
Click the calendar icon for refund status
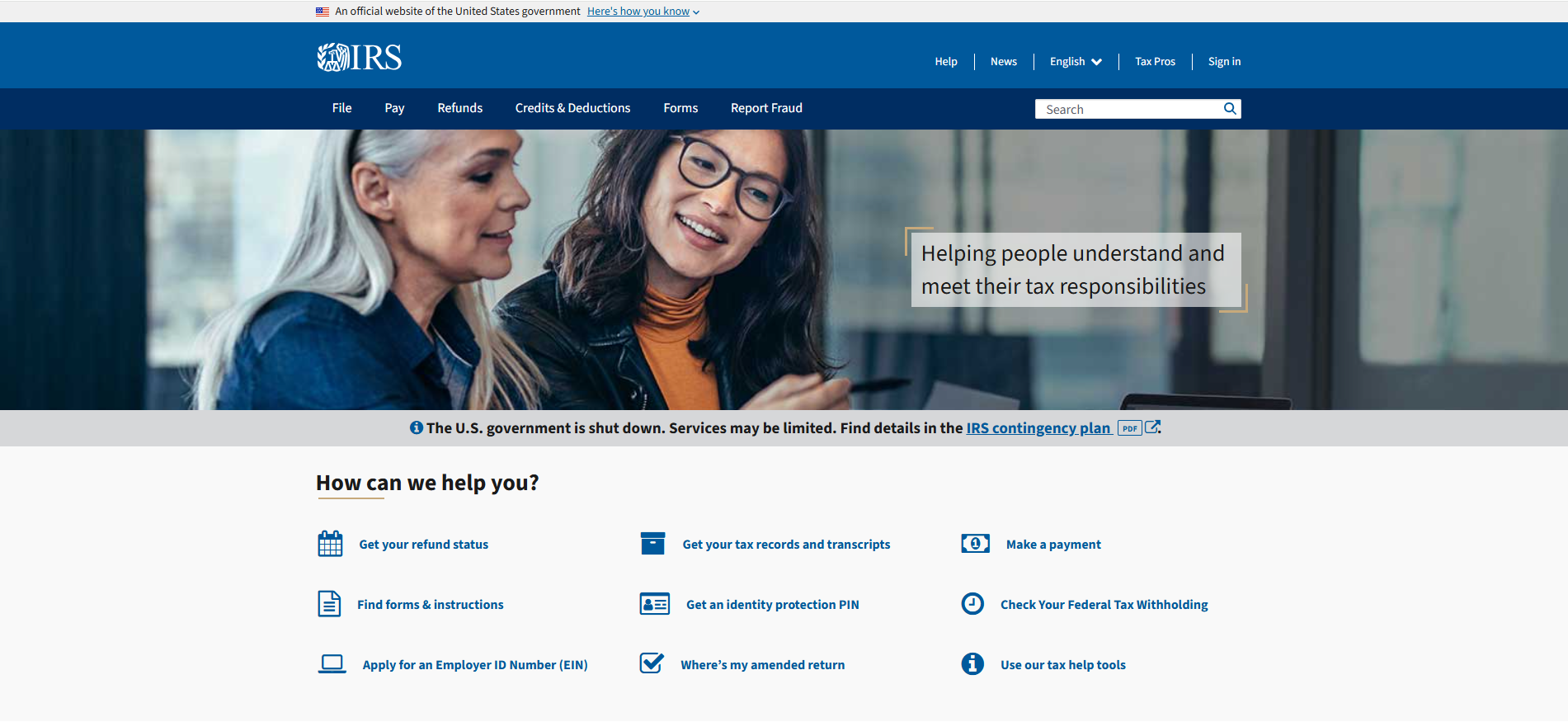(330, 544)
